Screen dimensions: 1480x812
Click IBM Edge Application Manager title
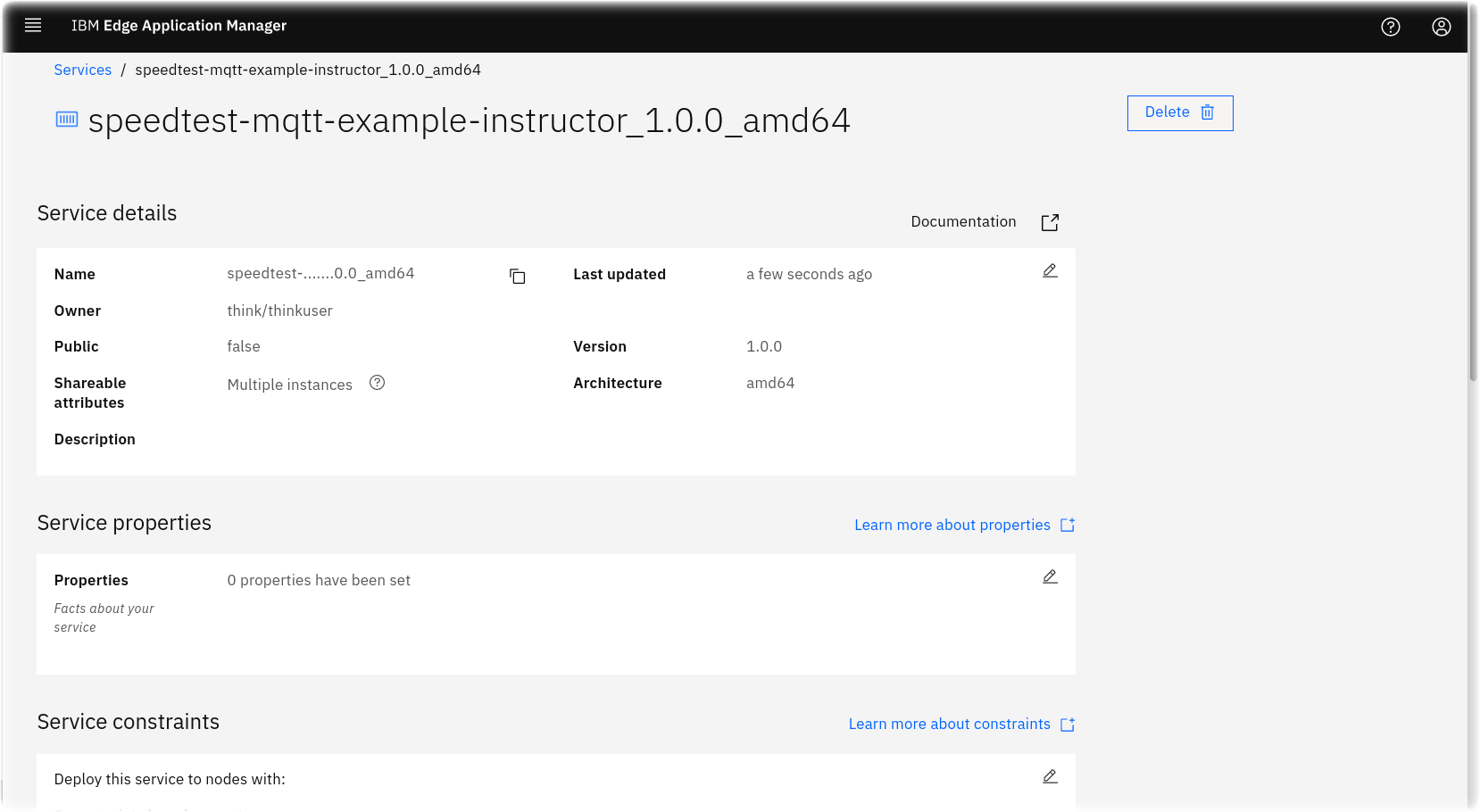(179, 26)
